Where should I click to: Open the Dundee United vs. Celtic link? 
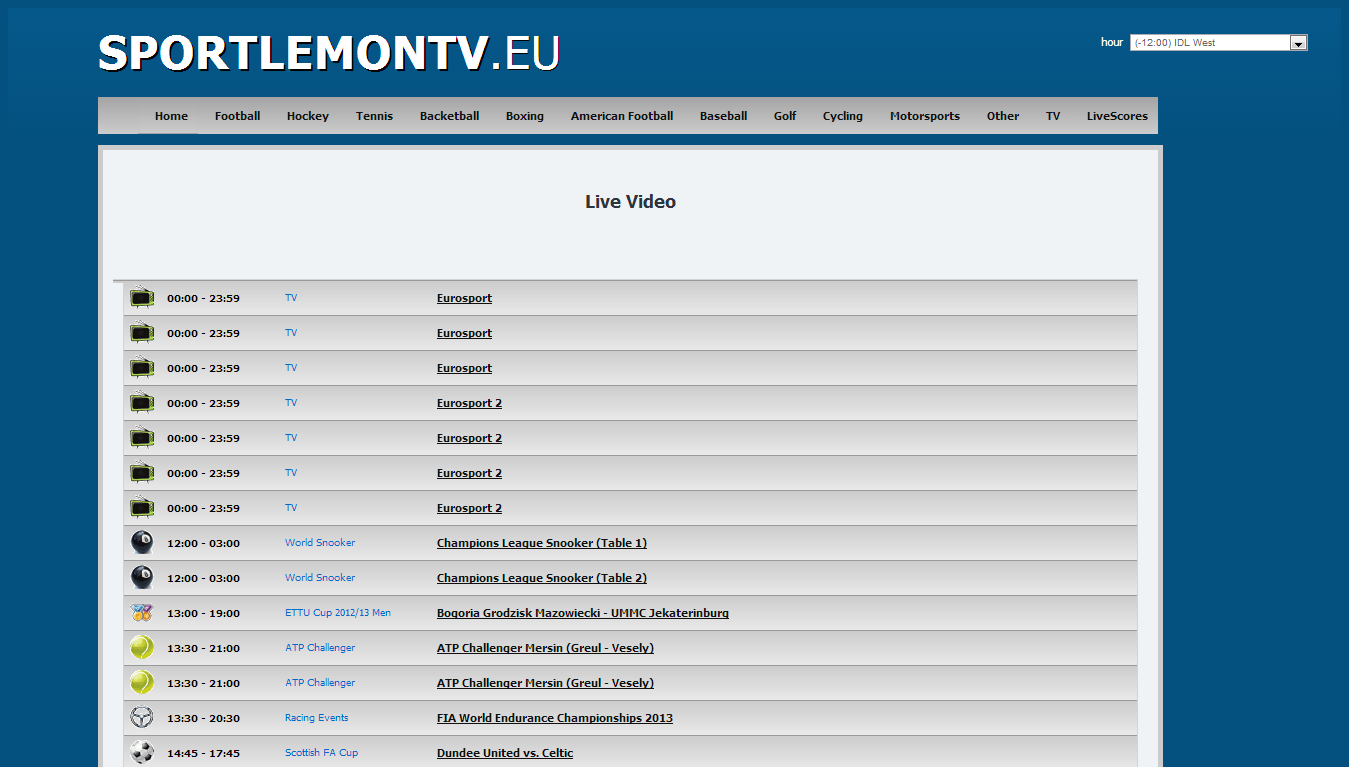coord(505,753)
